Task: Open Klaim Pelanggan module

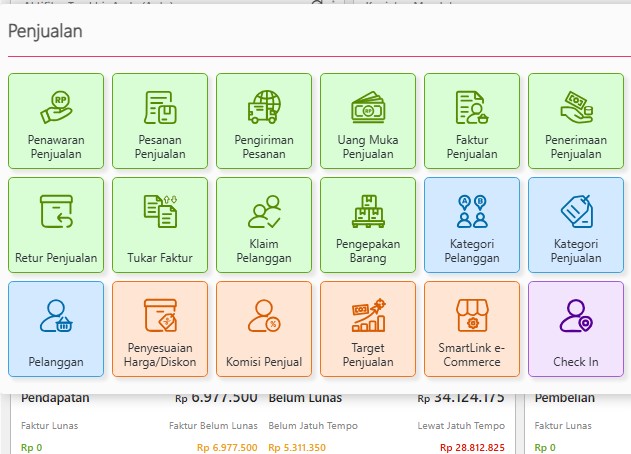Action: (264, 225)
